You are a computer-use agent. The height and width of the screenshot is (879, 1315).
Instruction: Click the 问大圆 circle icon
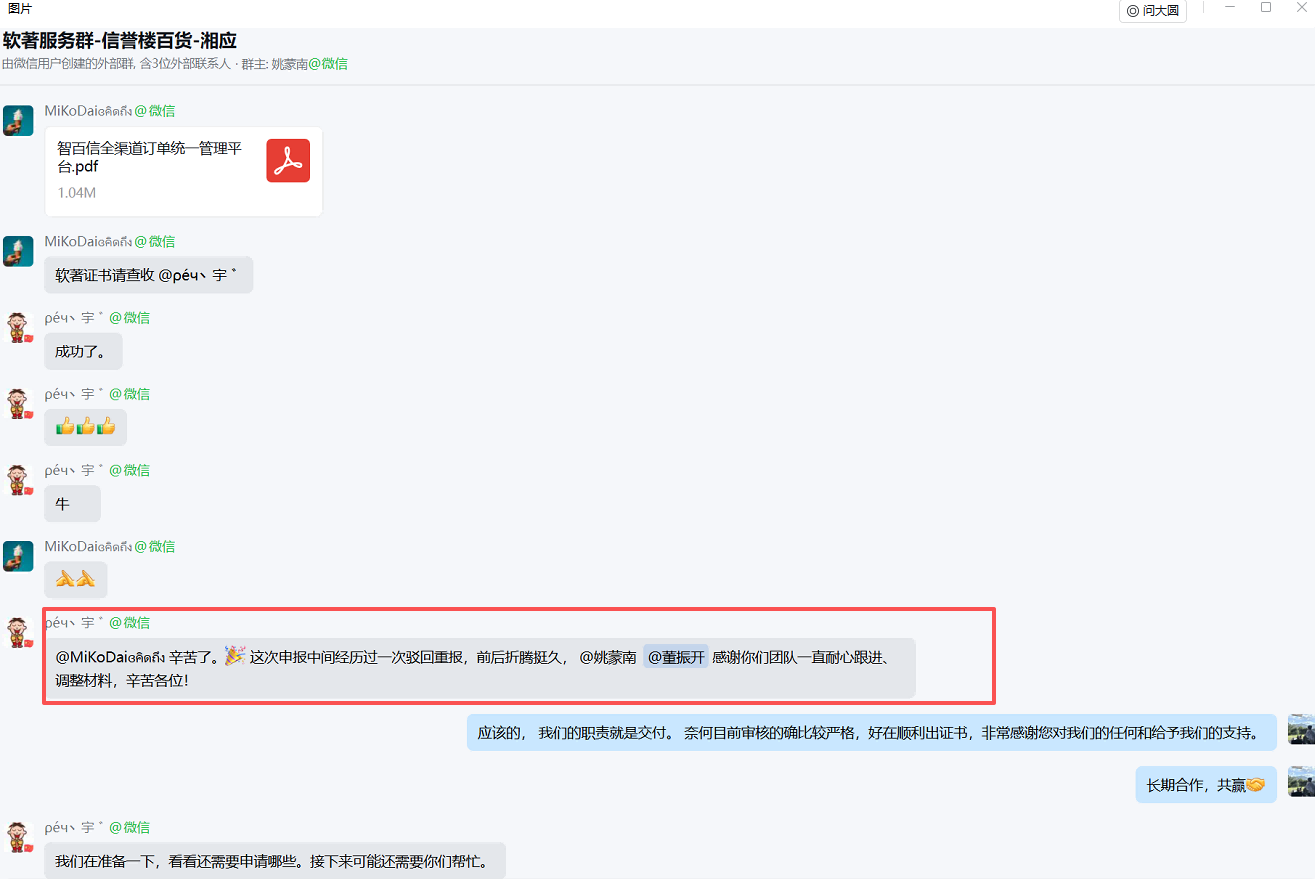coord(1133,11)
